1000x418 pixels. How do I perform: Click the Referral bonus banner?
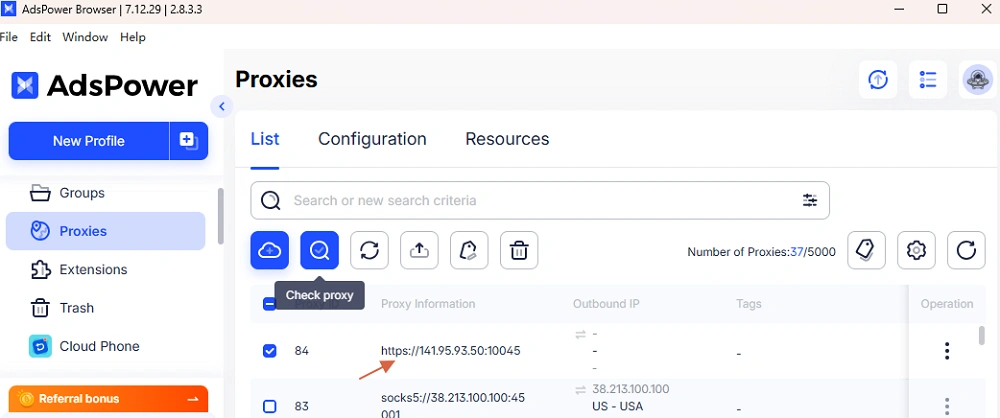click(108, 399)
